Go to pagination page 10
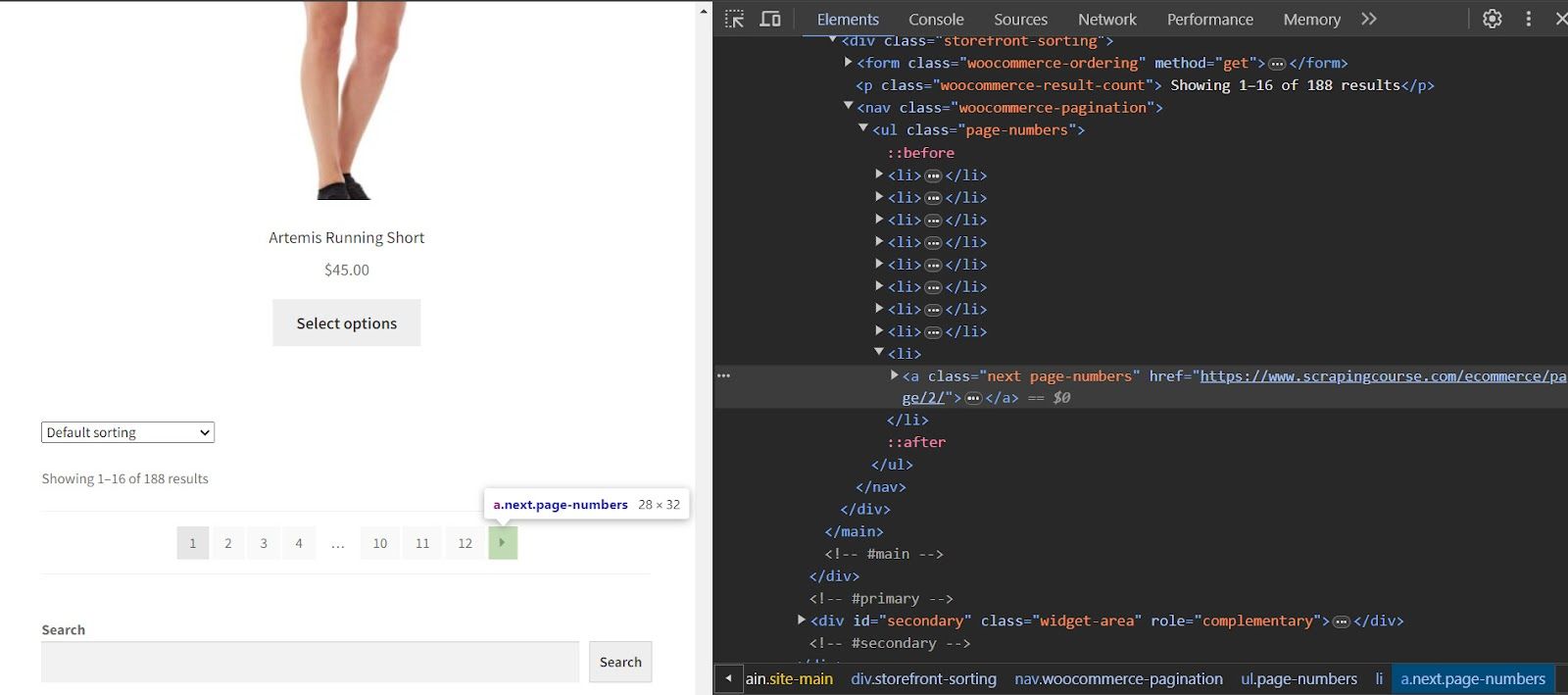 click(380, 543)
